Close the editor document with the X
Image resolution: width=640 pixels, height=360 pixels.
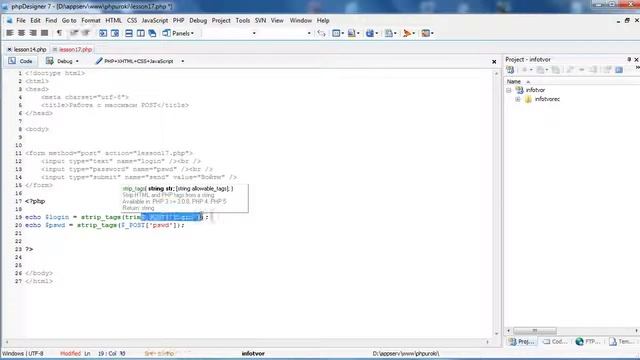[x=494, y=62]
